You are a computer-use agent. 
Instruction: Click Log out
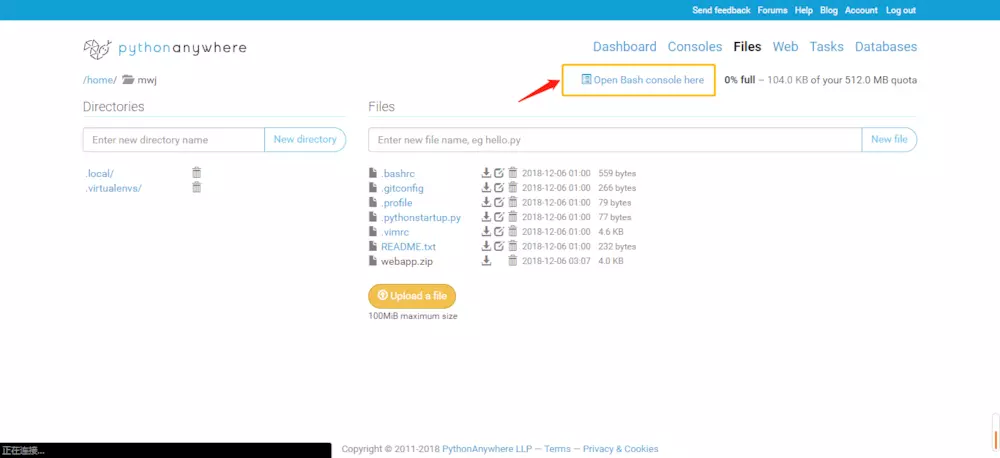(x=901, y=10)
